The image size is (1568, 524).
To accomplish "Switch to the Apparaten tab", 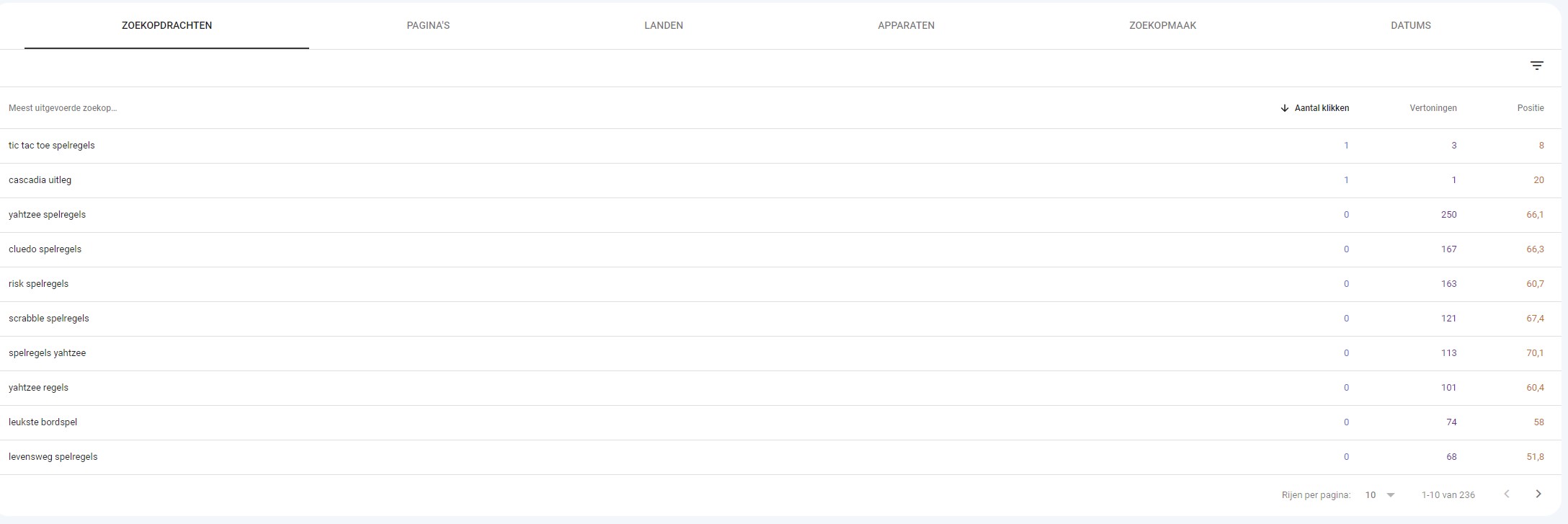I will pyautogui.click(x=906, y=25).
